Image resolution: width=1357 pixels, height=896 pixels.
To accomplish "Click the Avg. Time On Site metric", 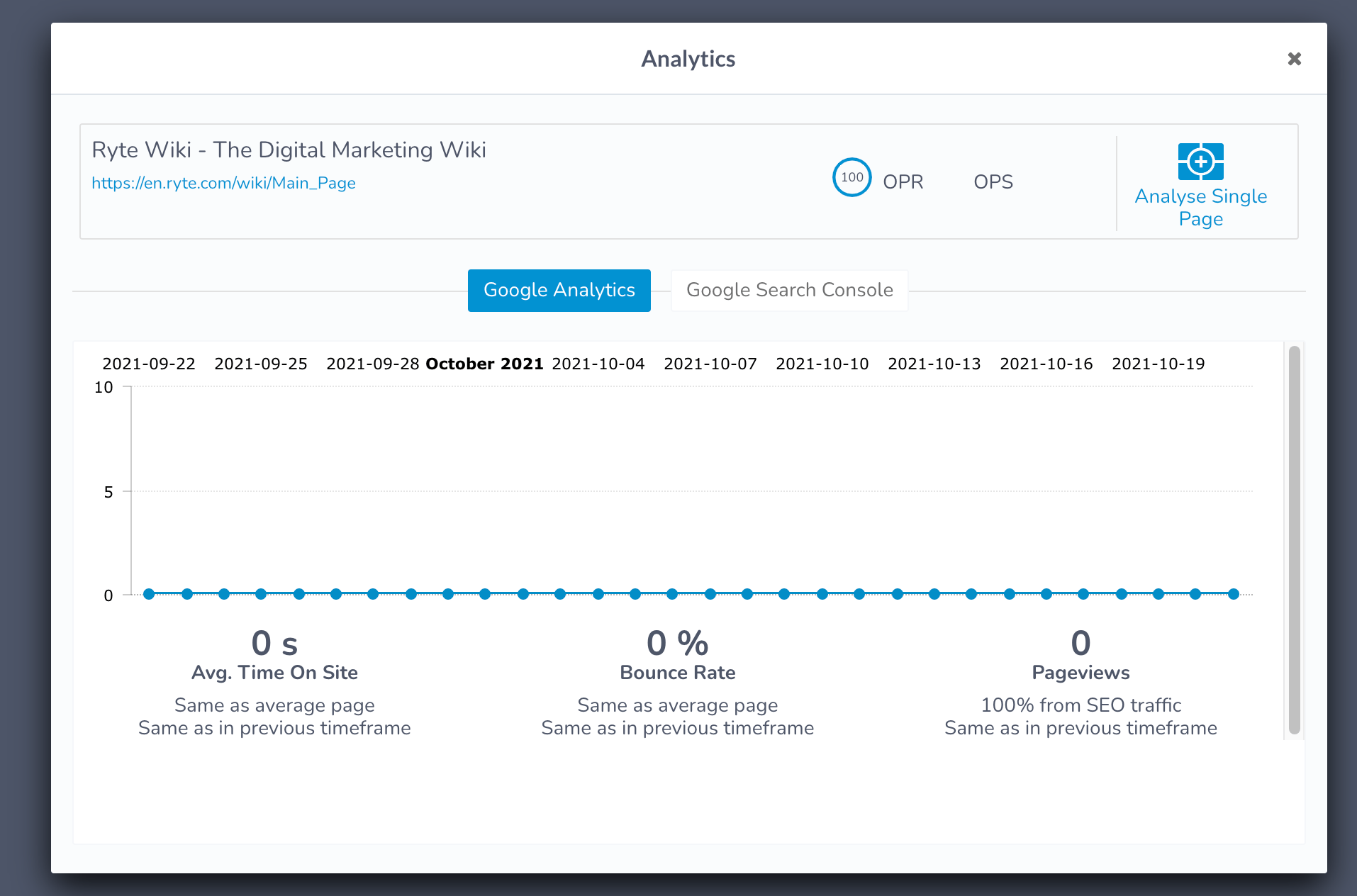I will pyautogui.click(x=274, y=672).
